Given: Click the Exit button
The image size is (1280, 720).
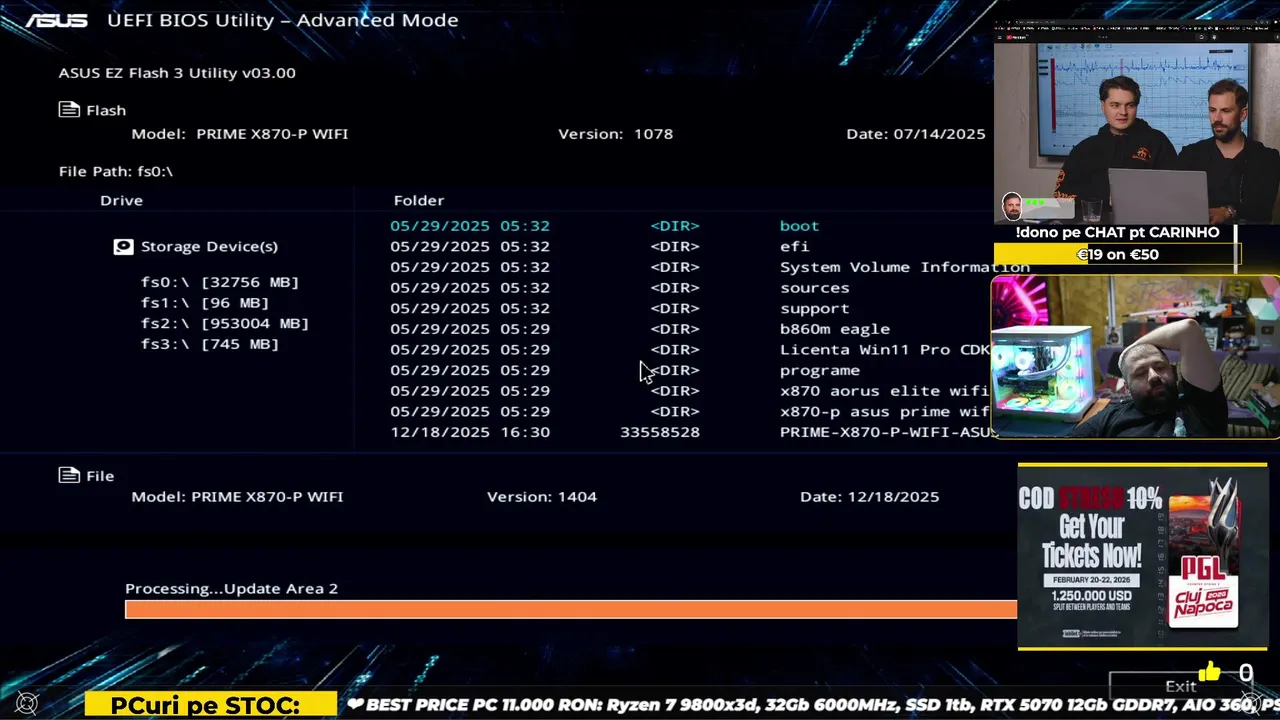Looking at the screenshot, I should tap(1181, 686).
